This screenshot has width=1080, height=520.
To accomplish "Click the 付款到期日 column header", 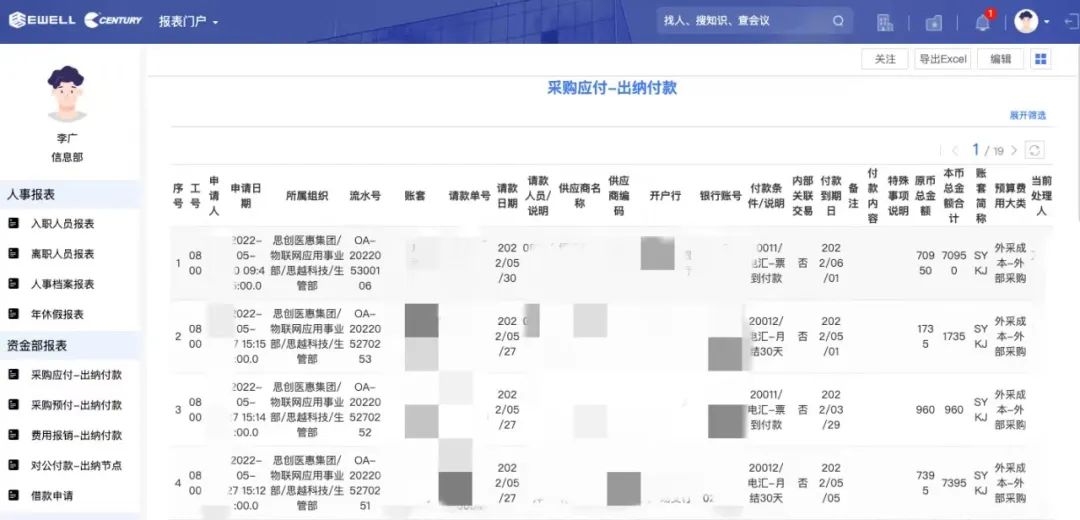I will tap(831, 196).
